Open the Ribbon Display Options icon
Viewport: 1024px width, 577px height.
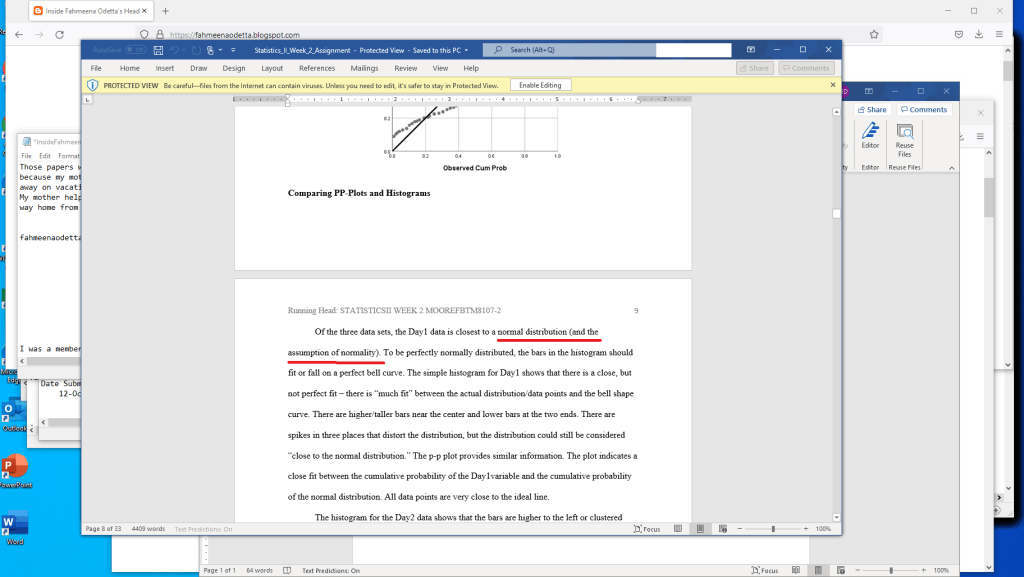(751, 49)
